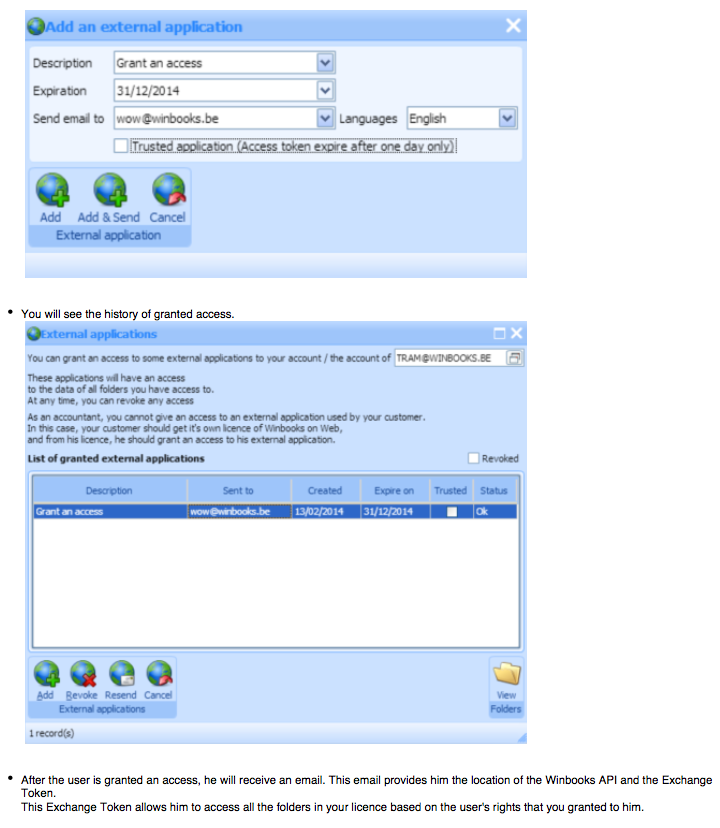
Task: Enable the Trusted application checkbox
Action: [x=121, y=146]
